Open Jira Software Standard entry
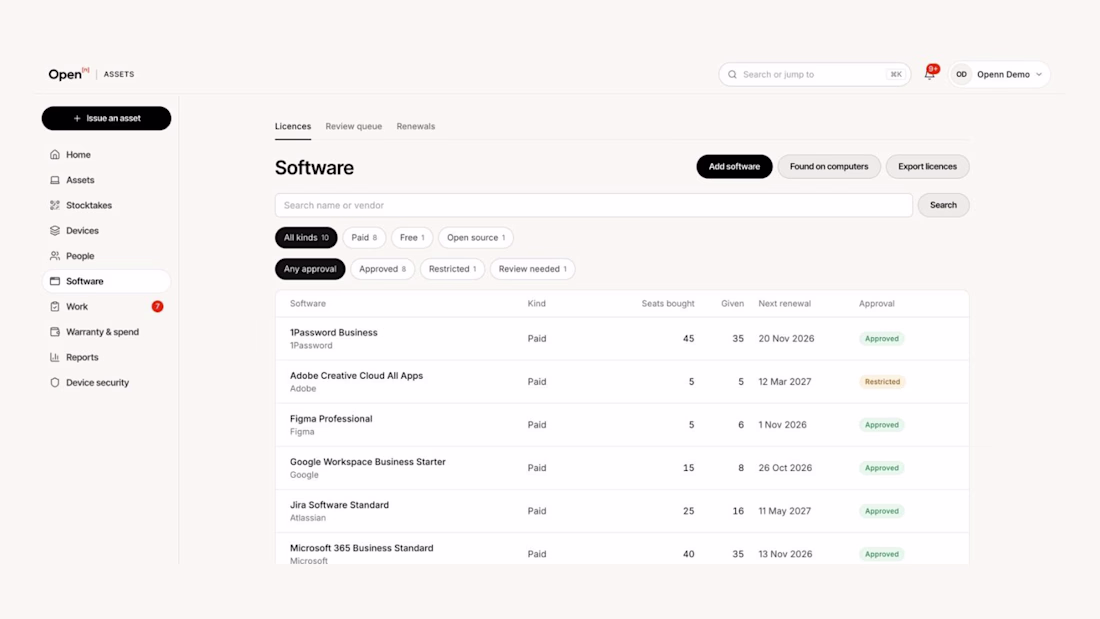 click(622, 511)
